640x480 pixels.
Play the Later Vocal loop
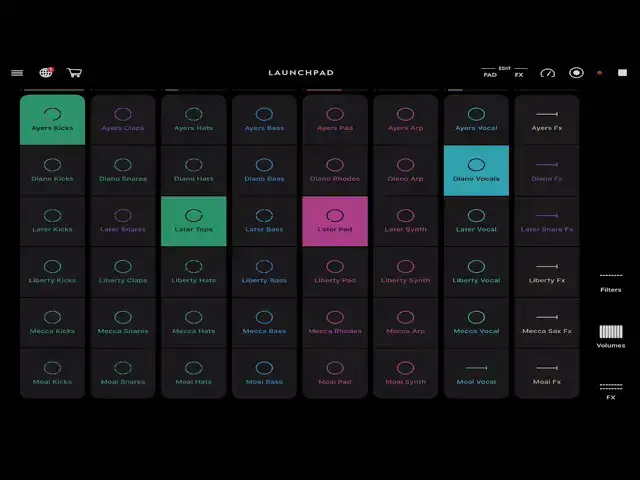coord(476,221)
